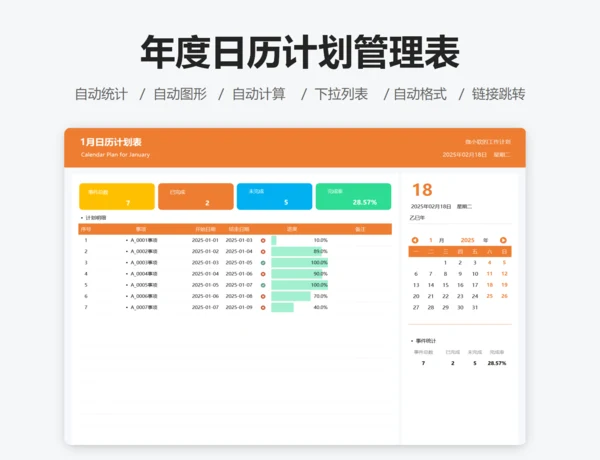600x460 pixels.
Task: Click the 1月日历计划表 banner title
Action: click(111, 142)
